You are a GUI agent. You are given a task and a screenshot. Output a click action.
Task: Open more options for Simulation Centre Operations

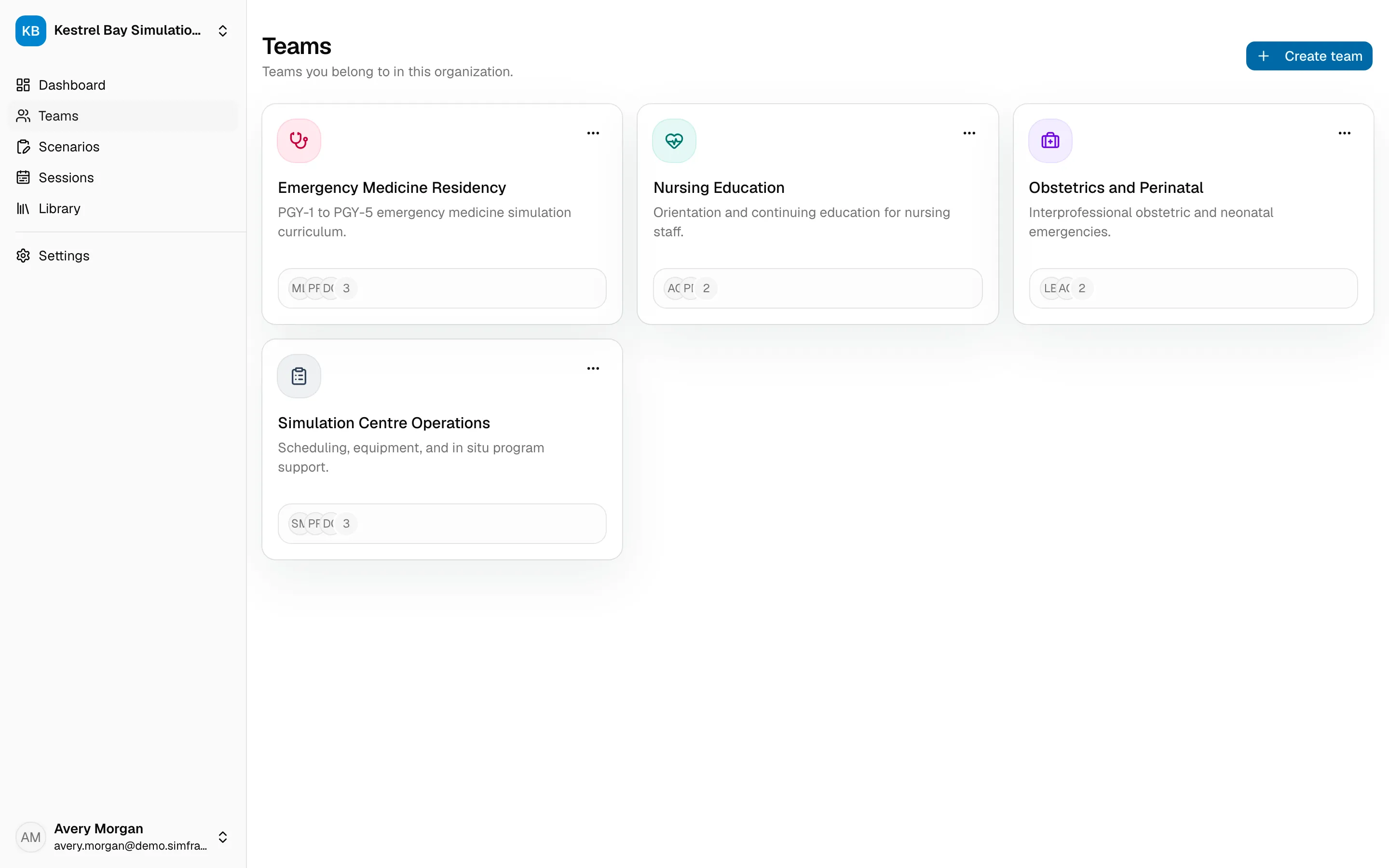(x=593, y=368)
